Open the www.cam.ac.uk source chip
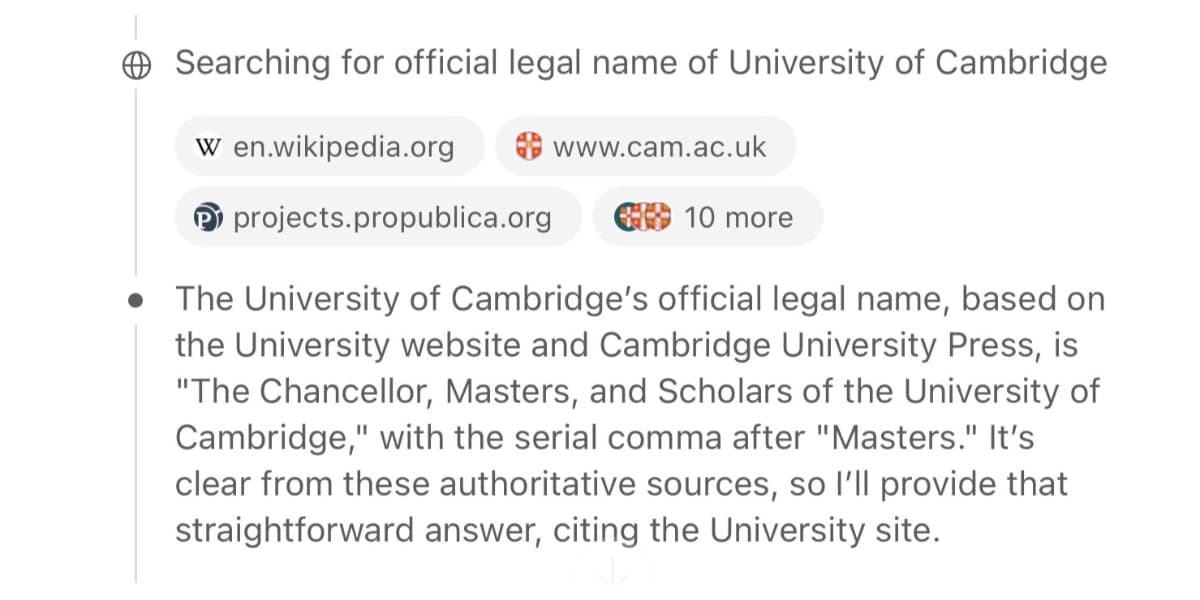The width and height of the screenshot is (1200, 600). (645, 147)
